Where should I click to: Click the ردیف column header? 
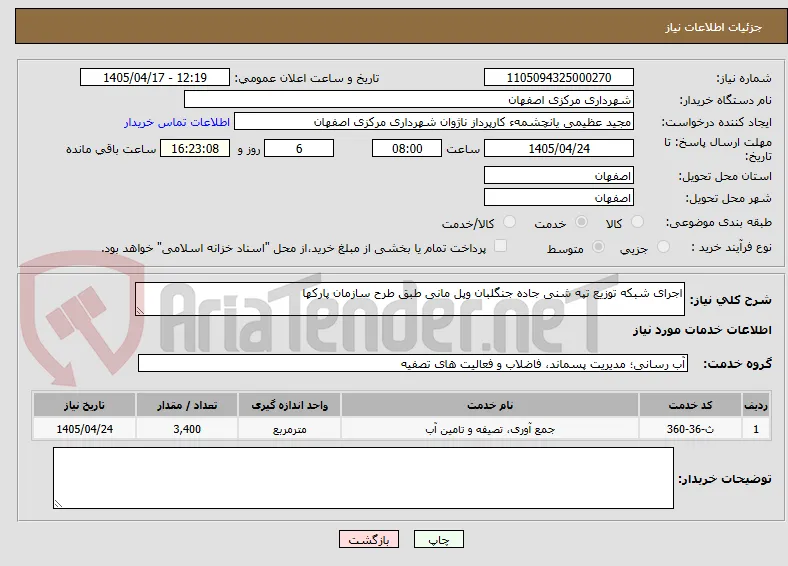pos(756,405)
